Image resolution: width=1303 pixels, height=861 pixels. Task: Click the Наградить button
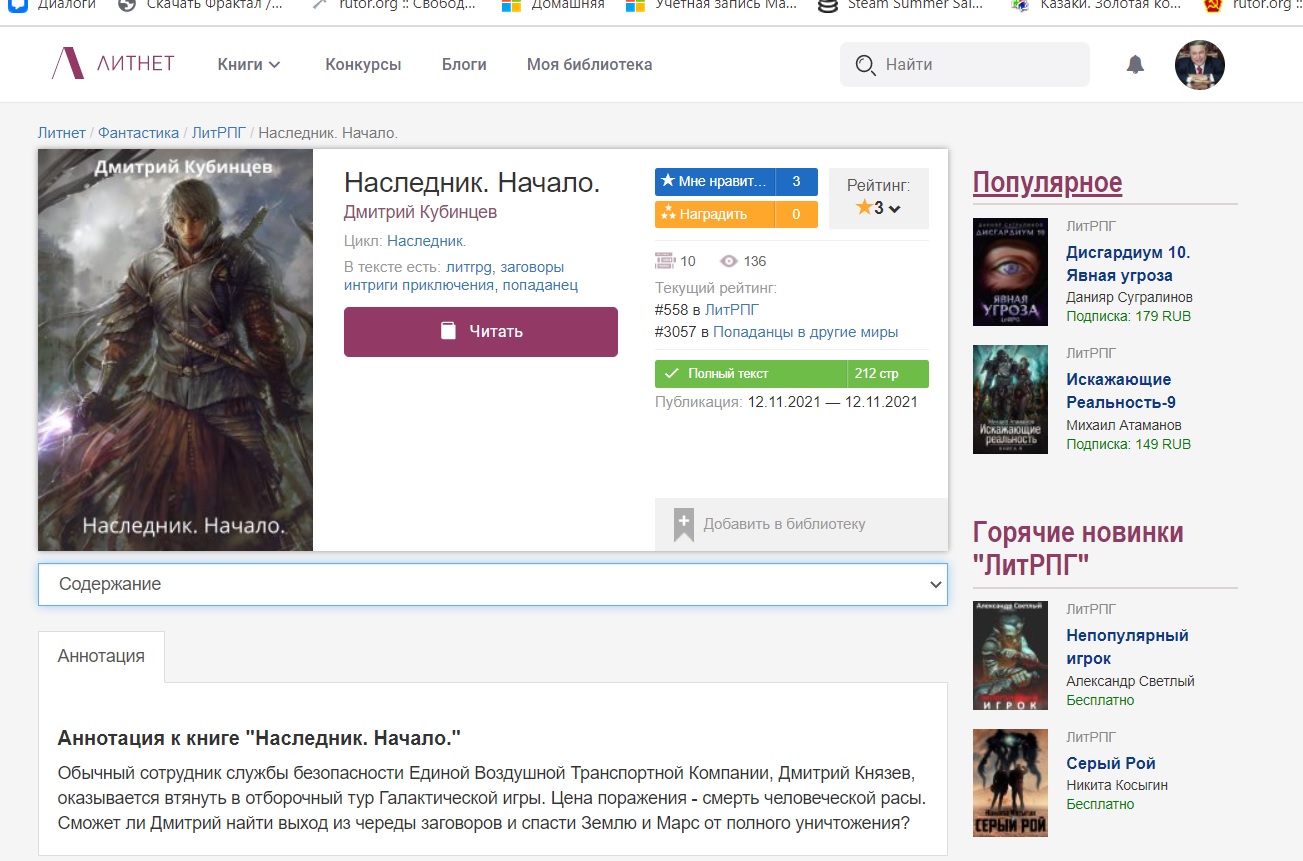point(715,214)
